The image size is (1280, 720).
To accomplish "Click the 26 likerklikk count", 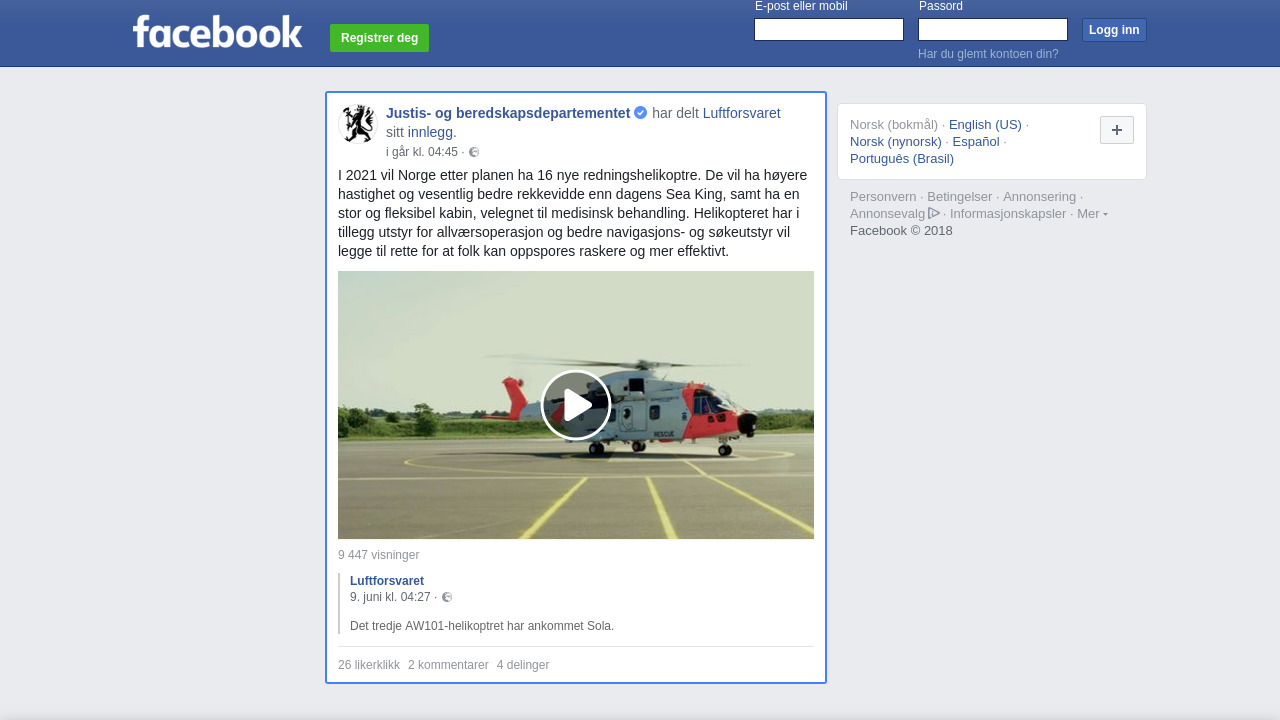I will [x=369, y=665].
